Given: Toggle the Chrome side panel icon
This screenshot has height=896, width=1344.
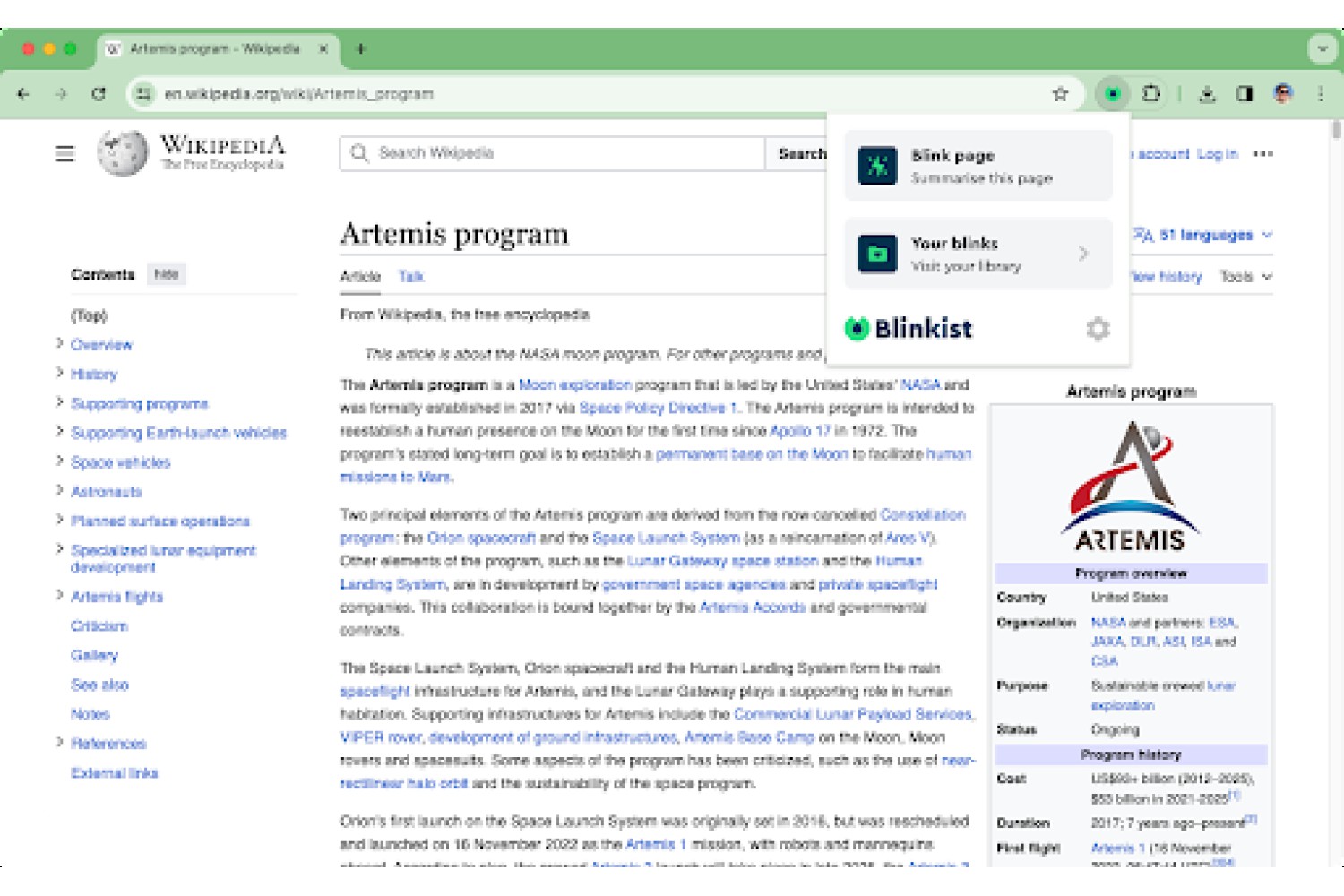Looking at the screenshot, I should pos(1245,93).
